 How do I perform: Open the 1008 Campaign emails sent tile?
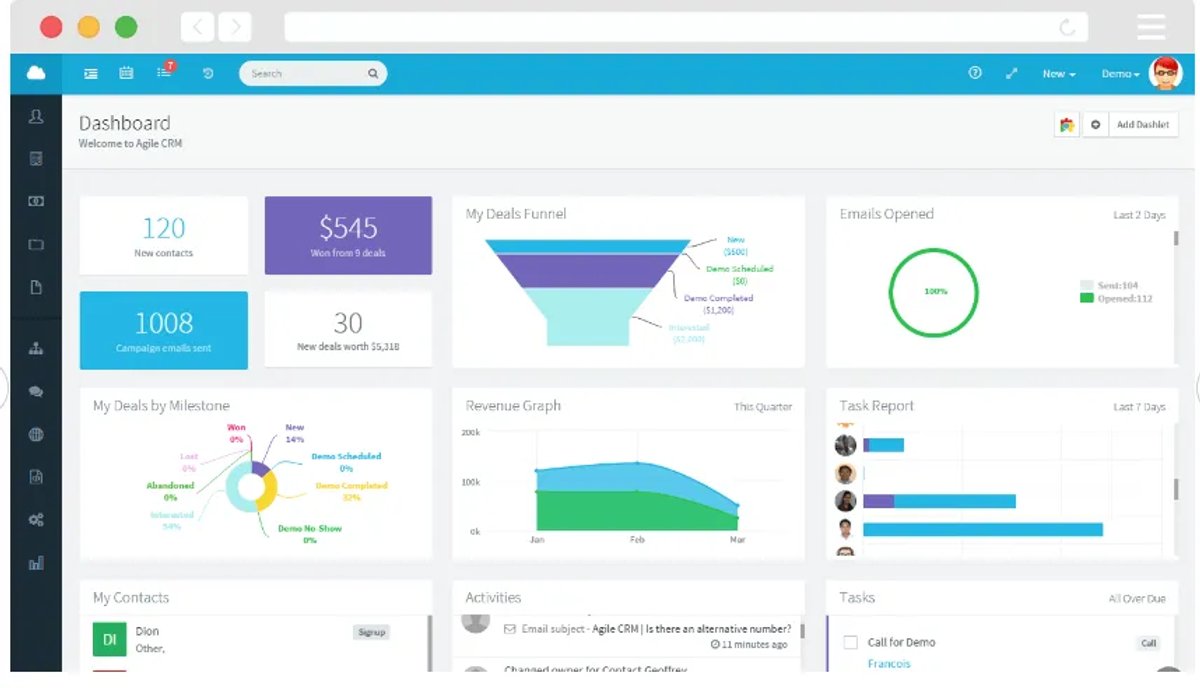pos(164,330)
